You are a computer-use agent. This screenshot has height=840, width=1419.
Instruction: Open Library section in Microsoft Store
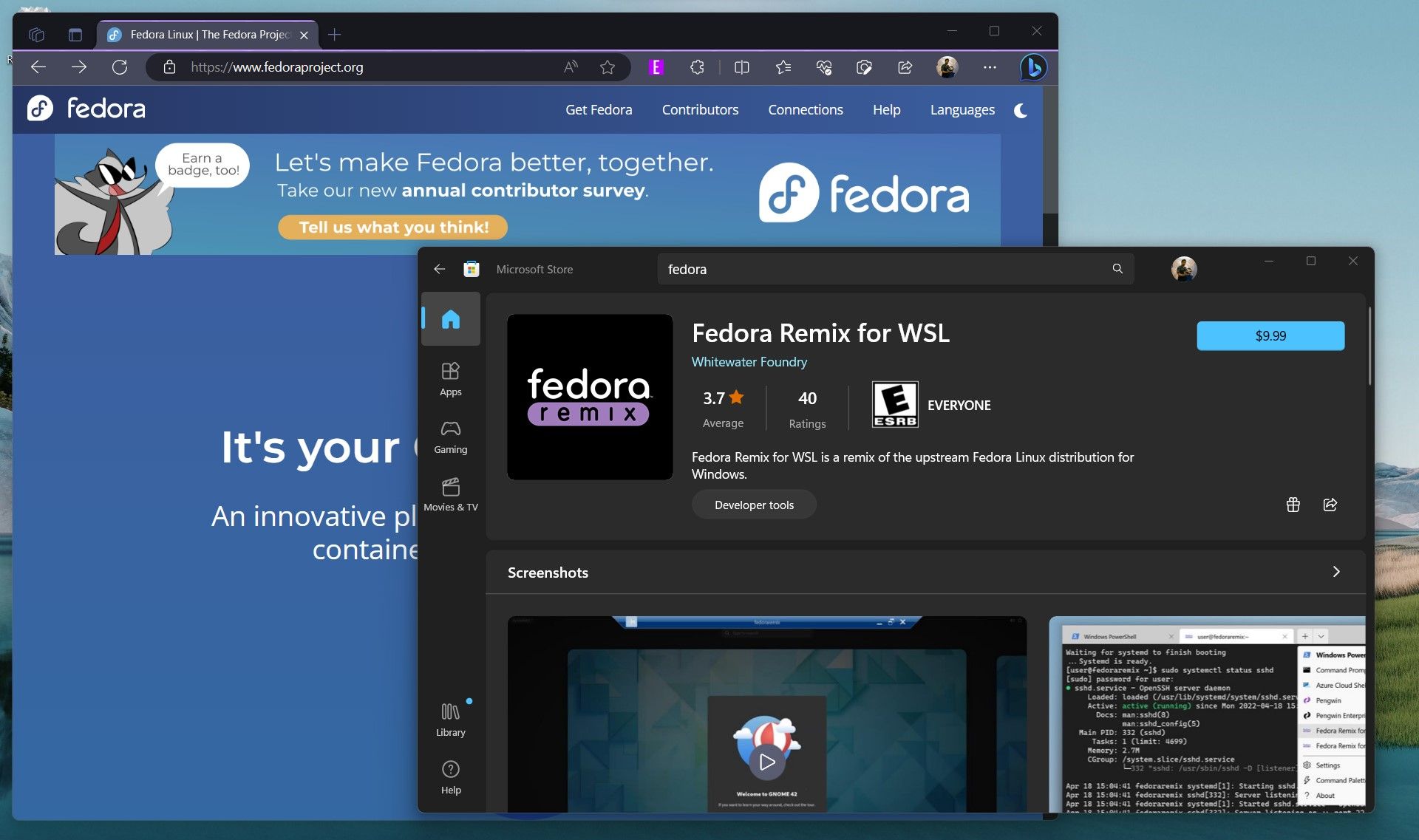[x=450, y=718]
